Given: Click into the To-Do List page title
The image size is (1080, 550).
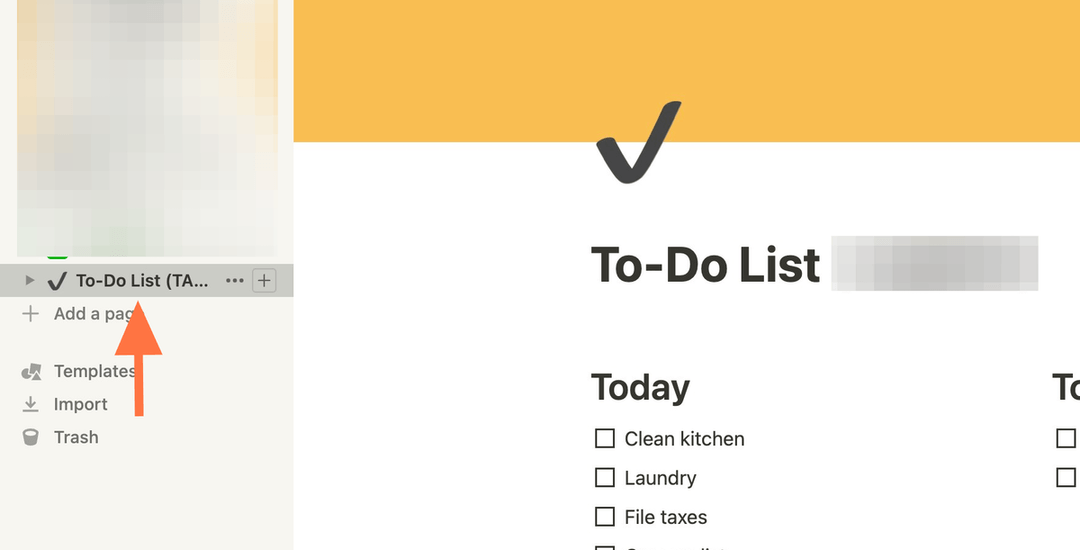Looking at the screenshot, I should [705, 264].
